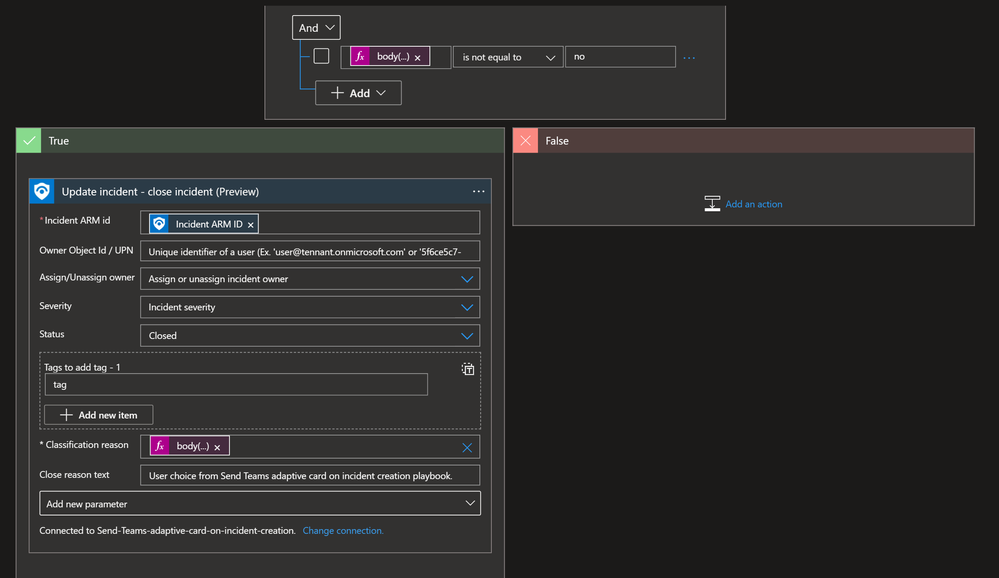Open the And operator dropdown
Screen dimensions: 999x578
(316, 27)
